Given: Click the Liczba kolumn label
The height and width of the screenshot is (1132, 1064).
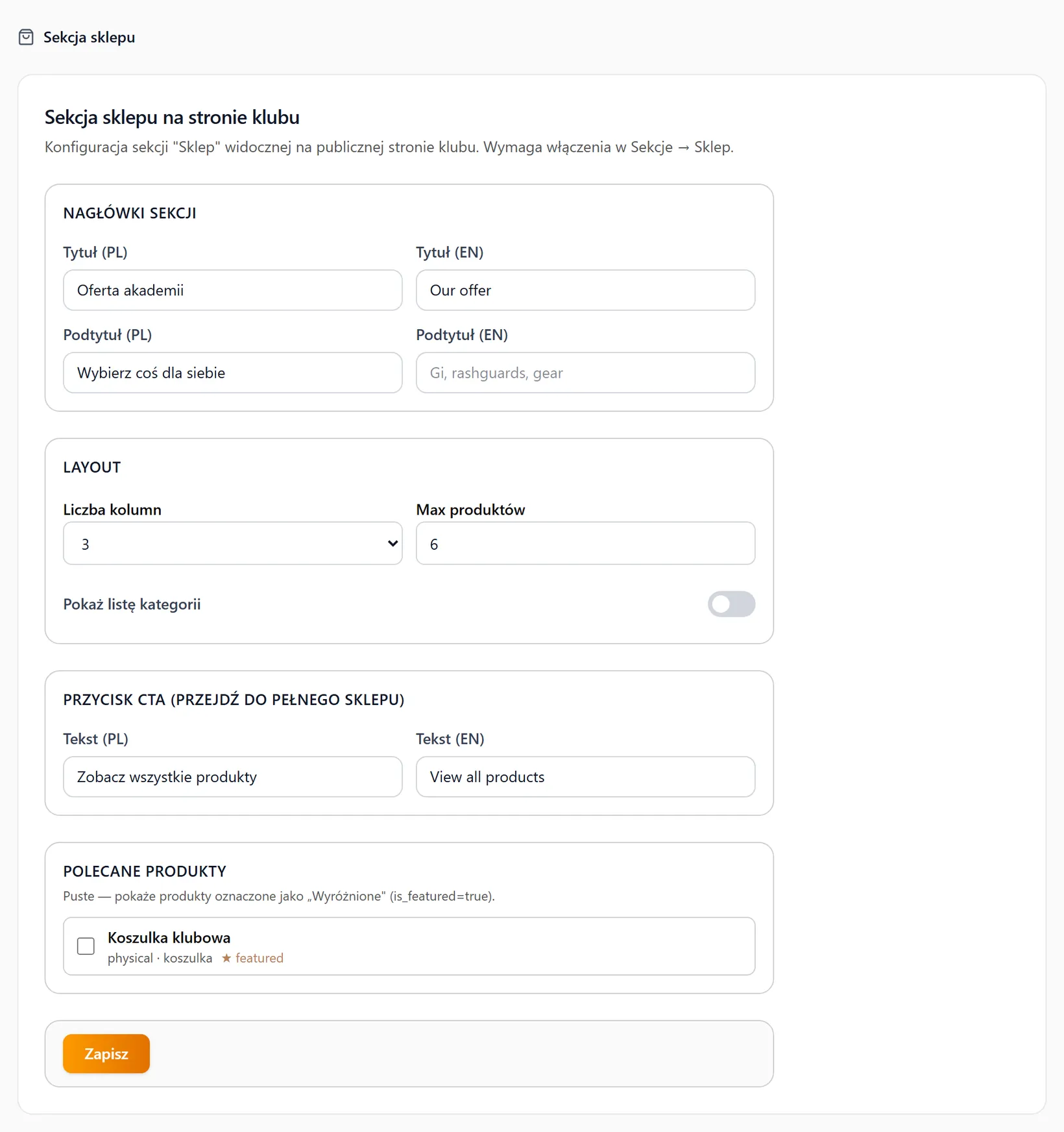Looking at the screenshot, I should coord(112,510).
